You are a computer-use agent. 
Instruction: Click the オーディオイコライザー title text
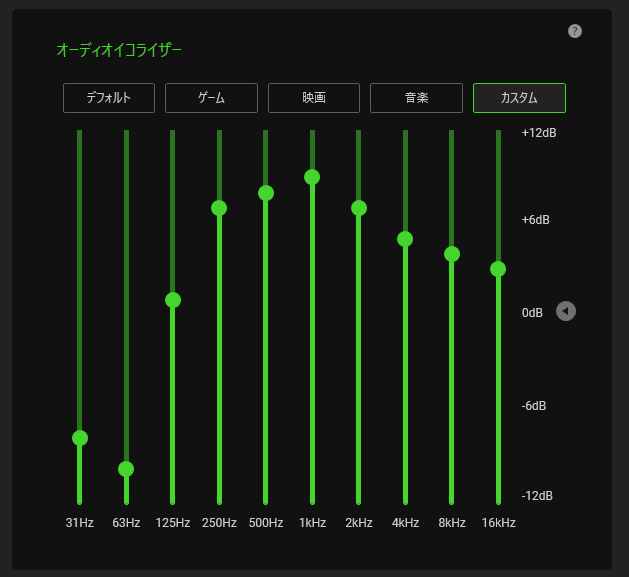(119, 49)
